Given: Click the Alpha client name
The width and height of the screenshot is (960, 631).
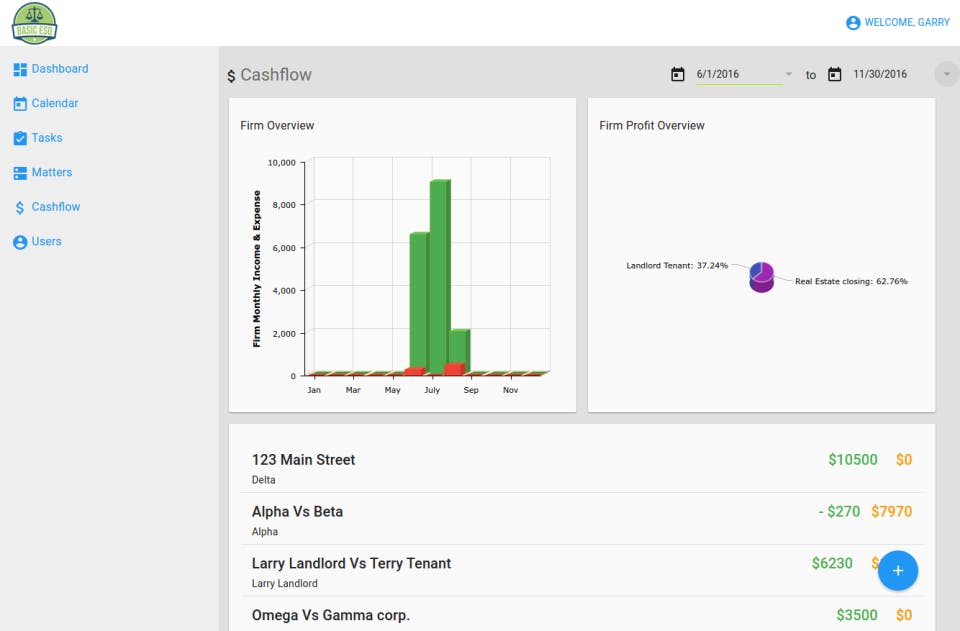Looking at the screenshot, I should pyautogui.click(x=264, y=532).
